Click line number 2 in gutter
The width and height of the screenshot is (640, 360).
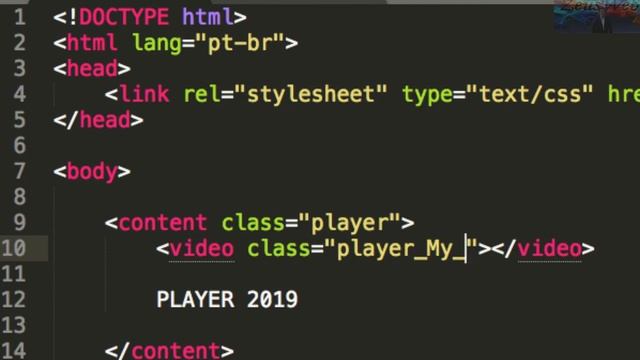coord(19,43)
